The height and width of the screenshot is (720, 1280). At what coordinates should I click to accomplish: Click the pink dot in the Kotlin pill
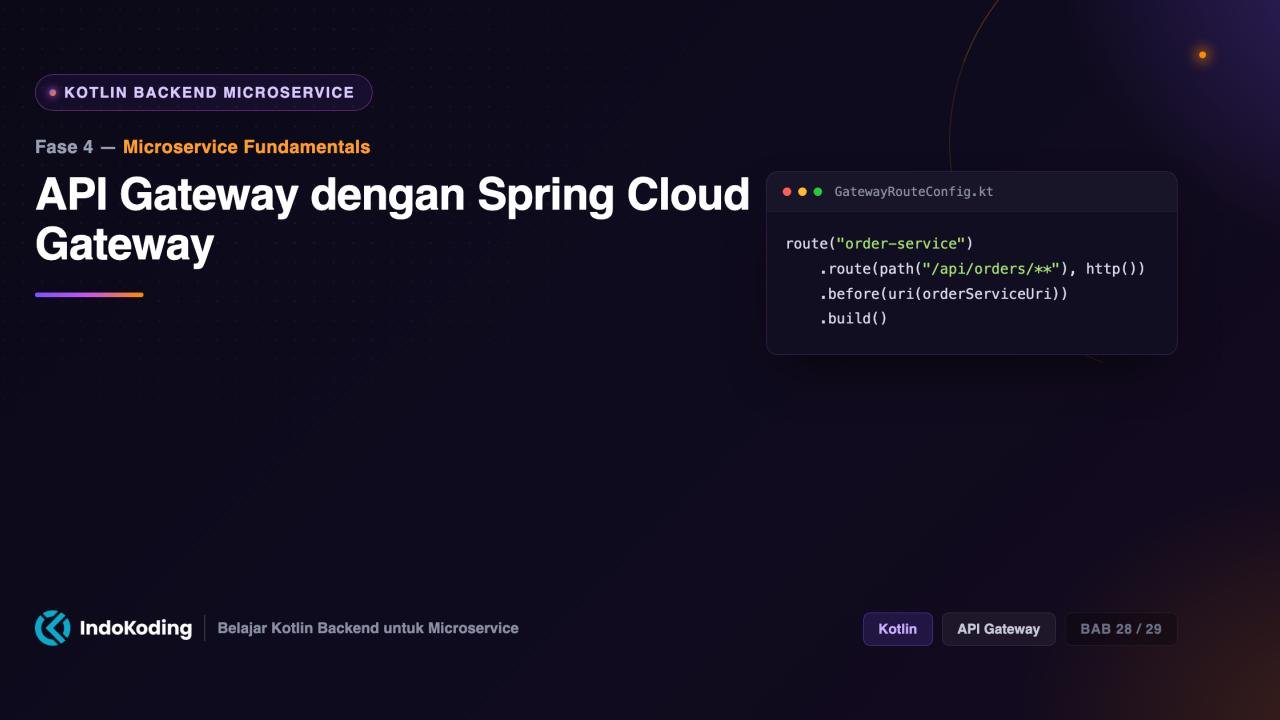[53, 93]
